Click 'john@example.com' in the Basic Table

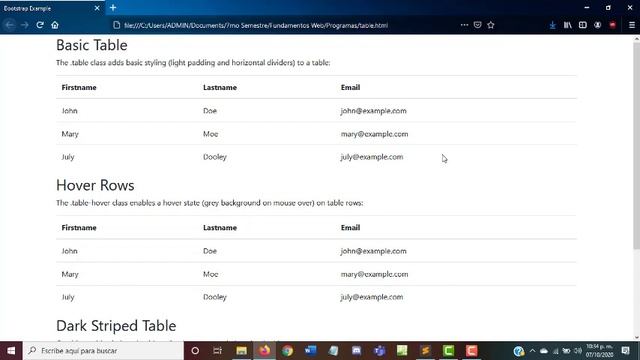(x=373, y=111)
